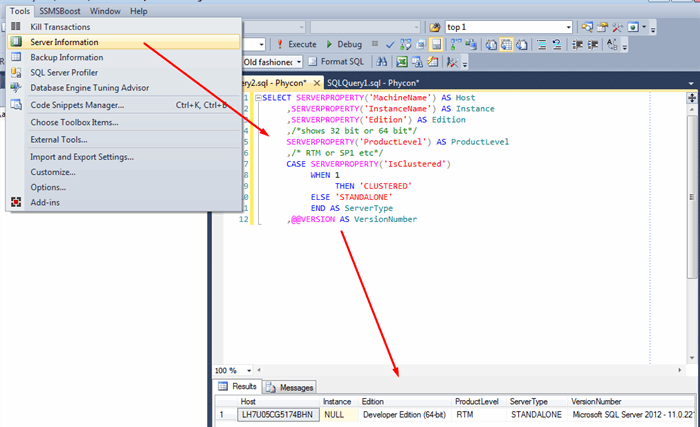Click the SSMSBoost settings icon with red X
700x427 pixels.
452,62
